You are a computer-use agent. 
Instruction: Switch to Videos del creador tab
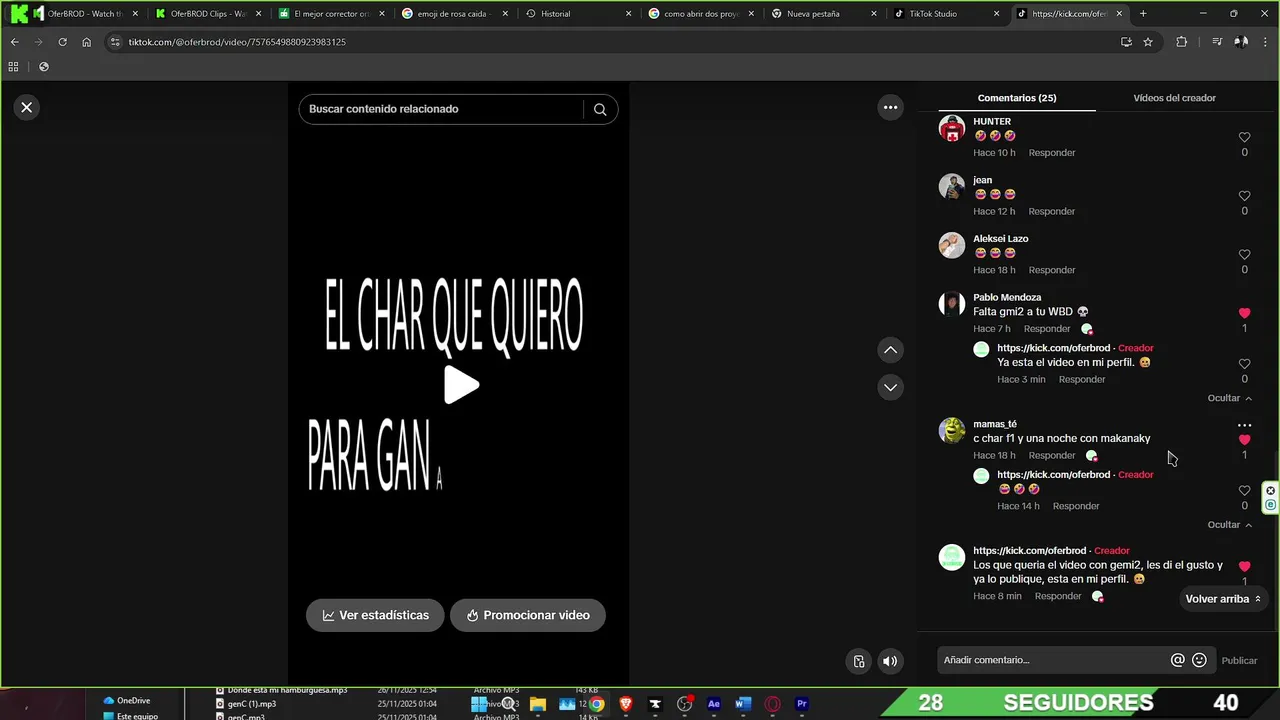point(1174,98)
